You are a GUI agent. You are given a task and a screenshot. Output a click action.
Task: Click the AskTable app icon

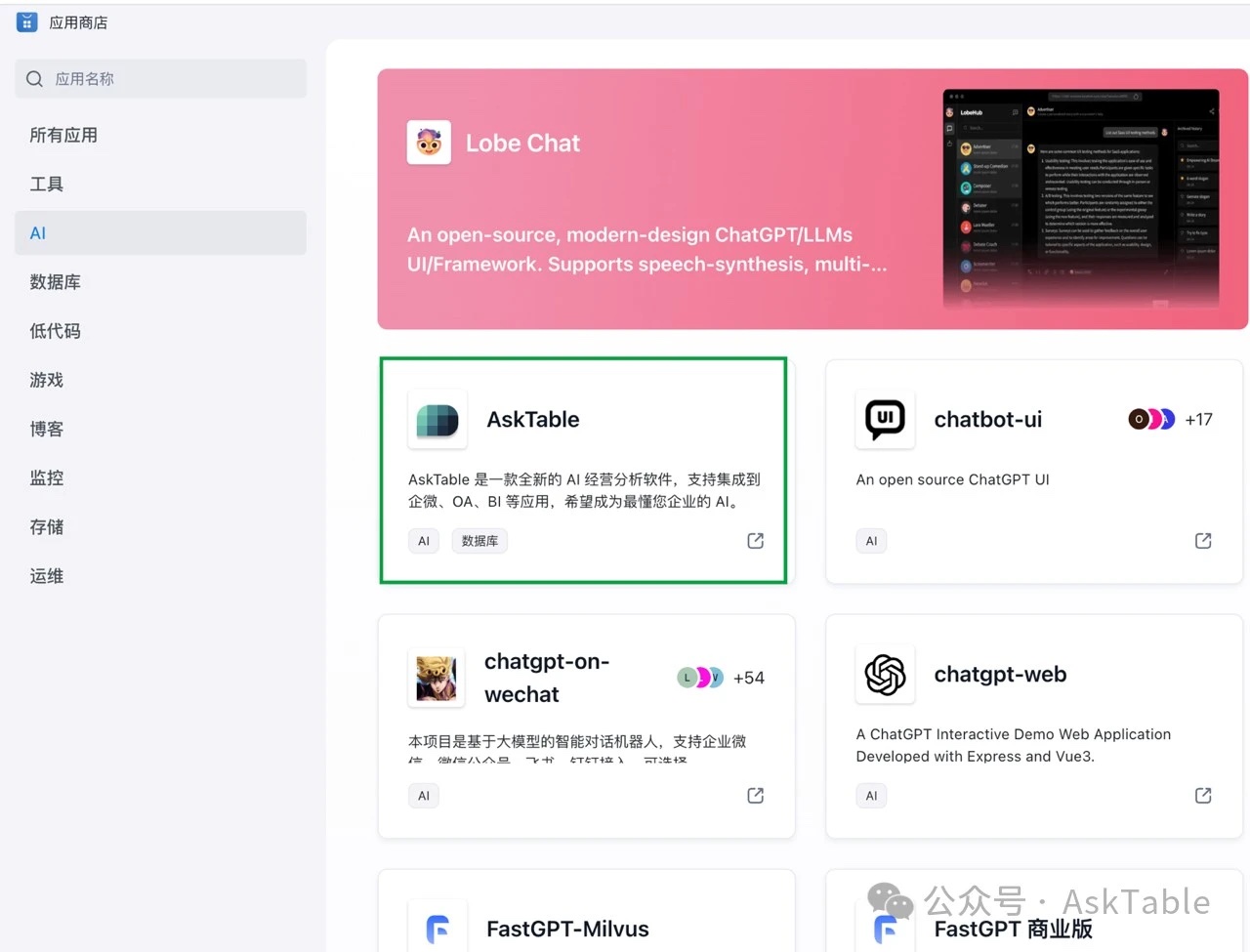(437, 420)
